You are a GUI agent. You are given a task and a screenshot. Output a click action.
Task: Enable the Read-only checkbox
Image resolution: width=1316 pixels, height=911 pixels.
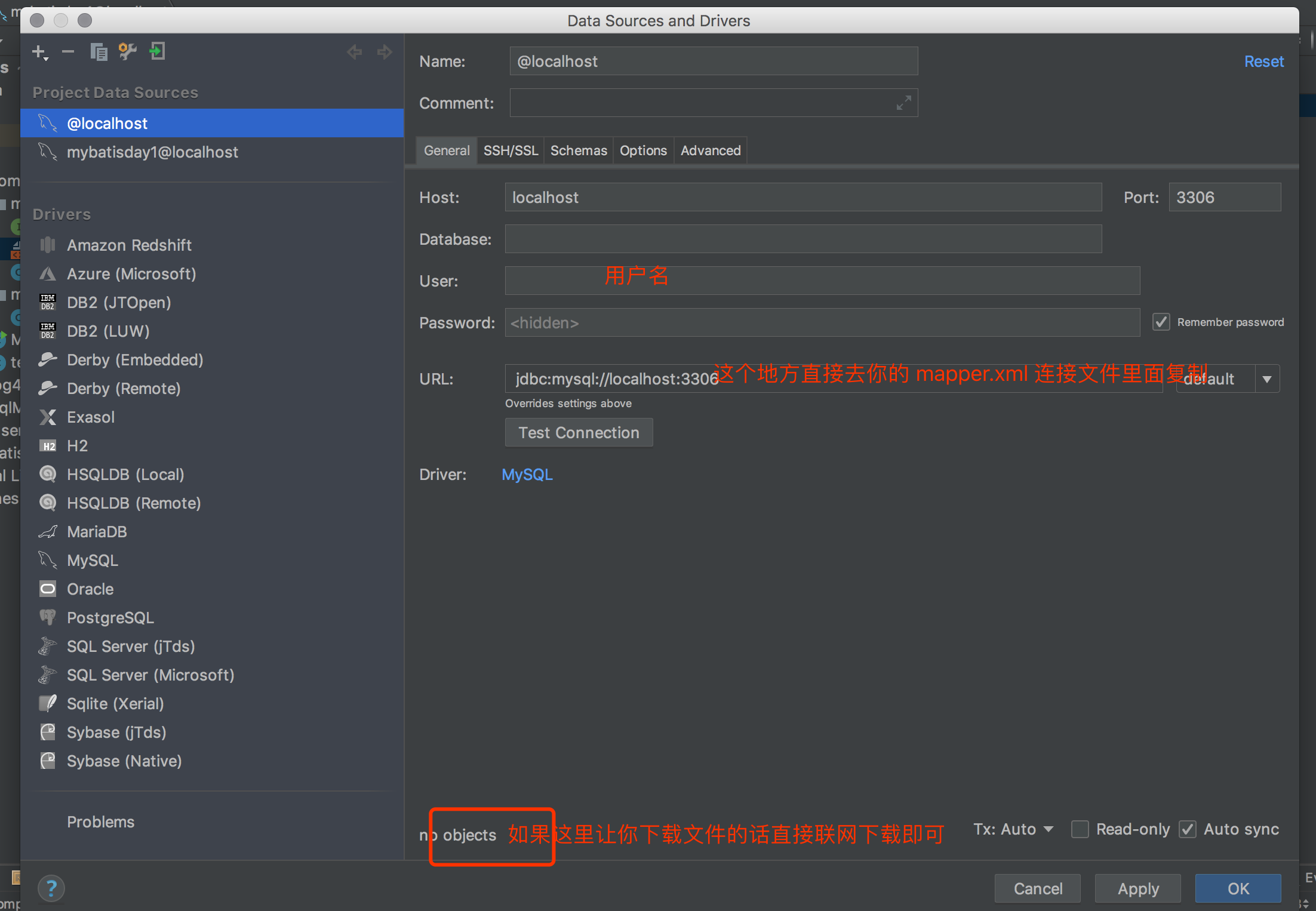pyautogui.click(x=1080, y=829)
